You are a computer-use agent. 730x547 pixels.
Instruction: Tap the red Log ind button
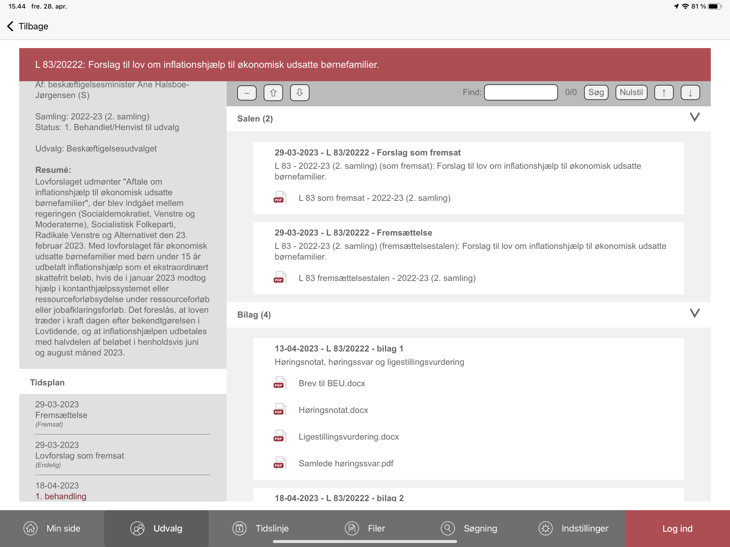(x=677, y=528)
